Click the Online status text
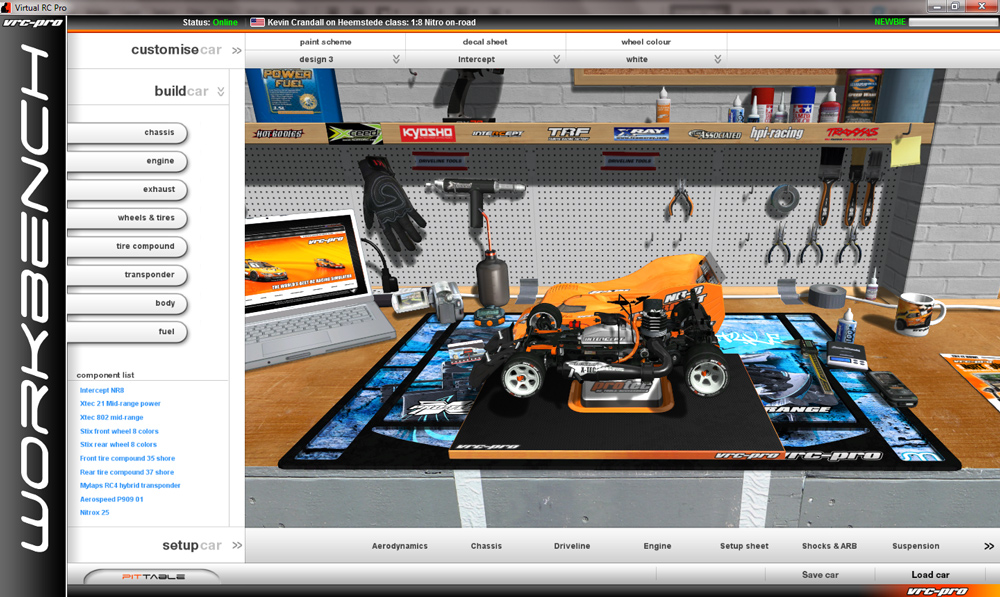 coord(225,22)
